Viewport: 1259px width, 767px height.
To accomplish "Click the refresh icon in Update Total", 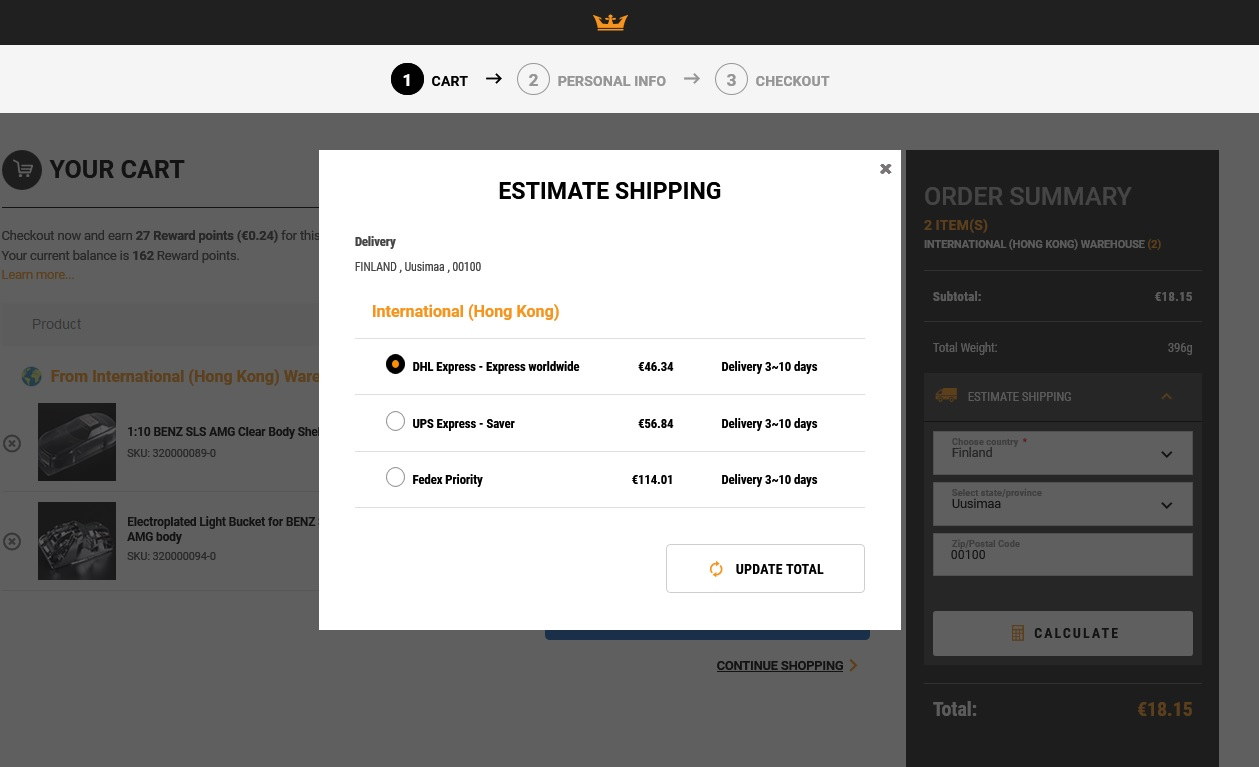I will click(716, 569).
